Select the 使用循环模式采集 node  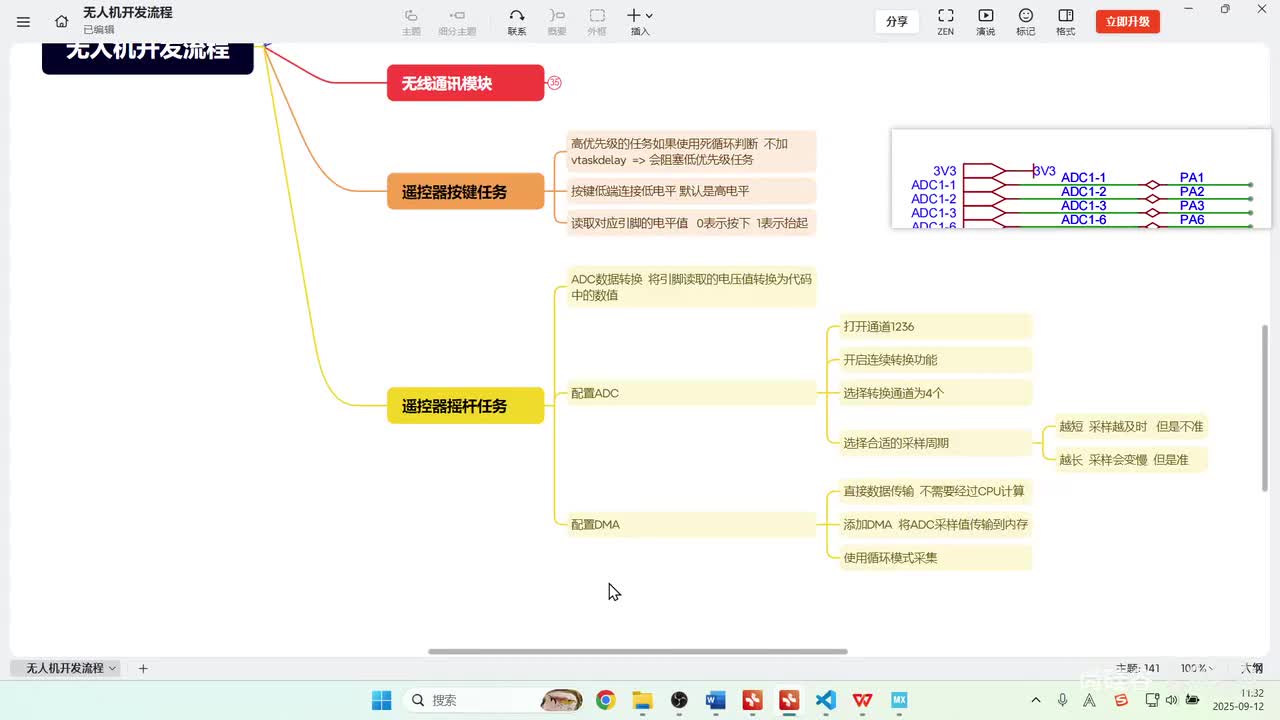tap(935, 557)
